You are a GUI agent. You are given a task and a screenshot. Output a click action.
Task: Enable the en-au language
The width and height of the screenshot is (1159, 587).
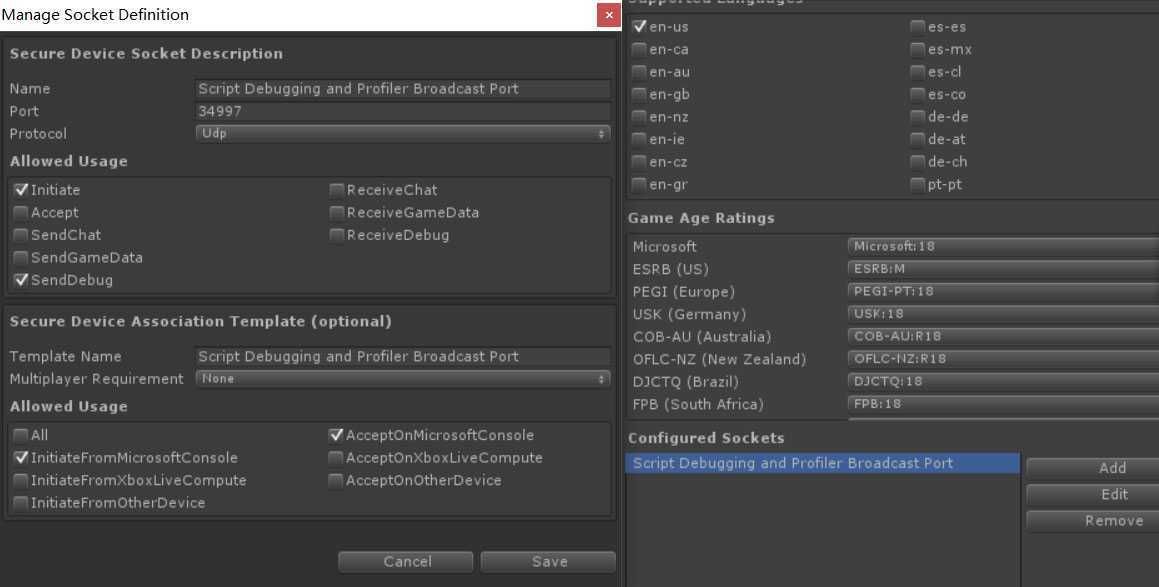pos(640,72)
